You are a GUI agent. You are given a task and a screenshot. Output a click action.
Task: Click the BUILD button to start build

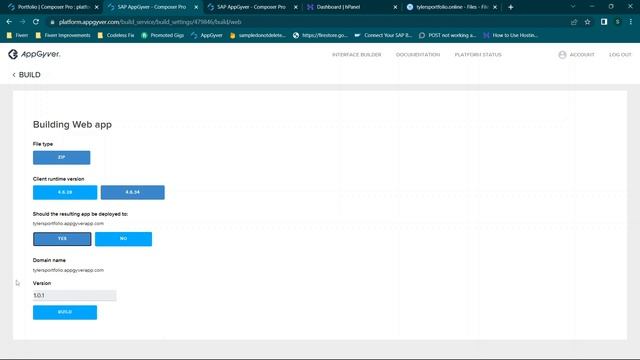(65, 312)
